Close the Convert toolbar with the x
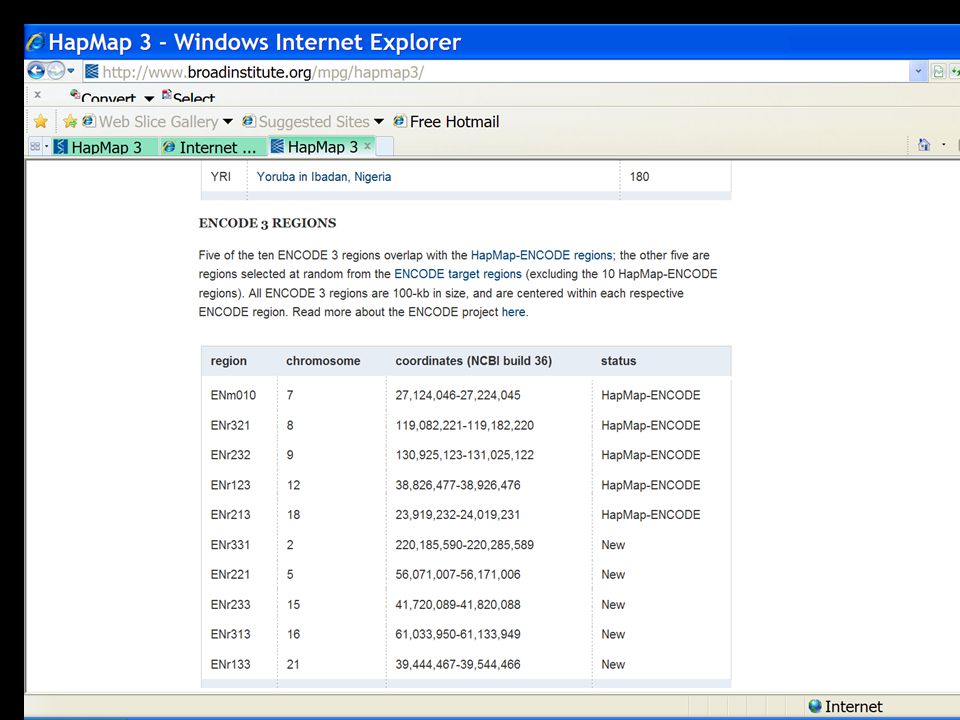960x720 pixels. point(37,94)
